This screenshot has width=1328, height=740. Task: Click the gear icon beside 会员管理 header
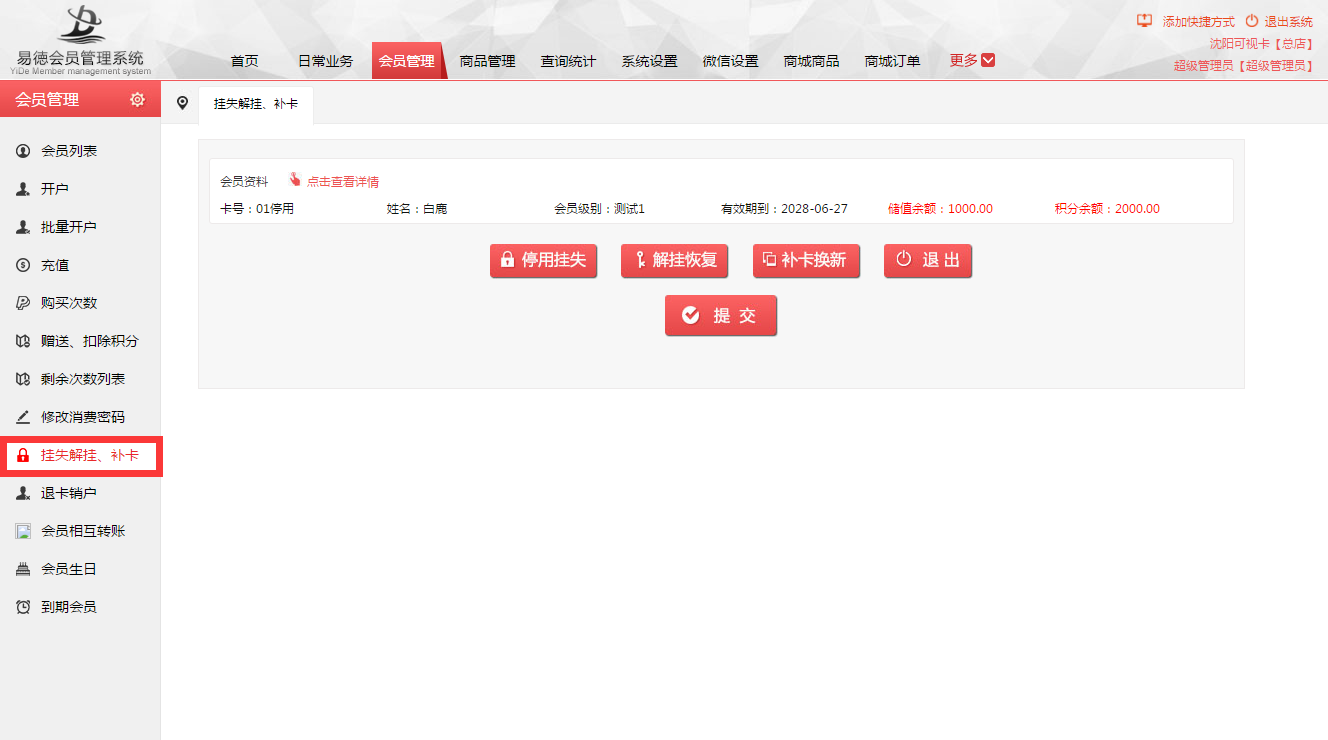pyautogui.click(x=138, y=99)
